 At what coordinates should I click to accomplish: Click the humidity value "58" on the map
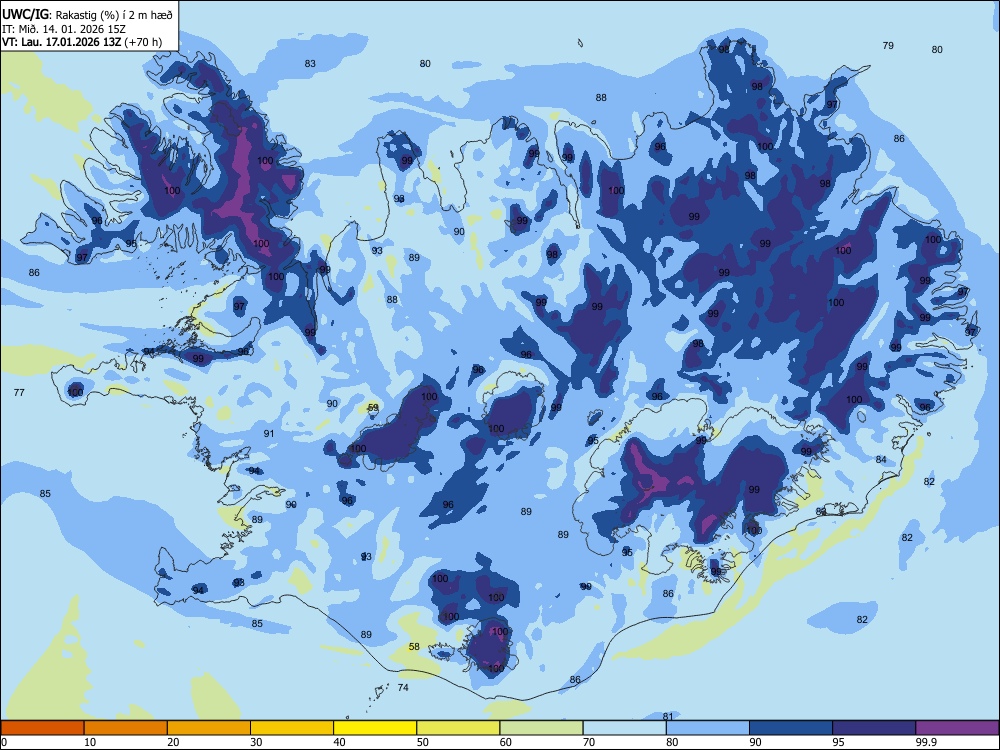click(414, 647)
